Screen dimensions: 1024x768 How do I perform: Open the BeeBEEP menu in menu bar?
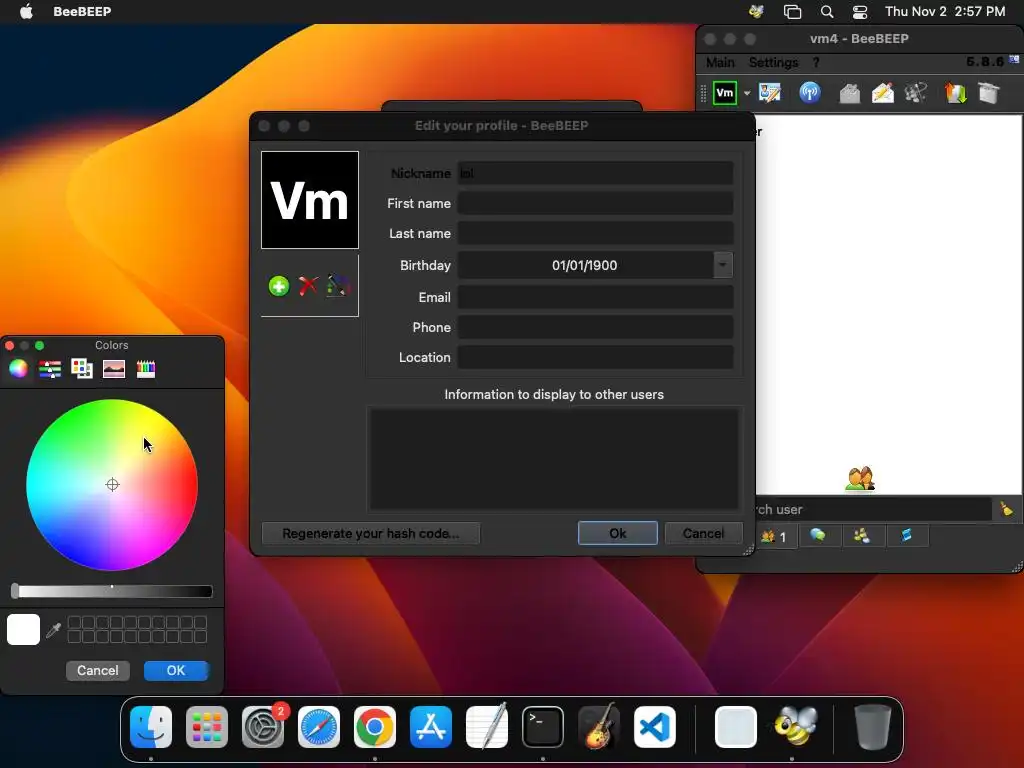[82, 11]
